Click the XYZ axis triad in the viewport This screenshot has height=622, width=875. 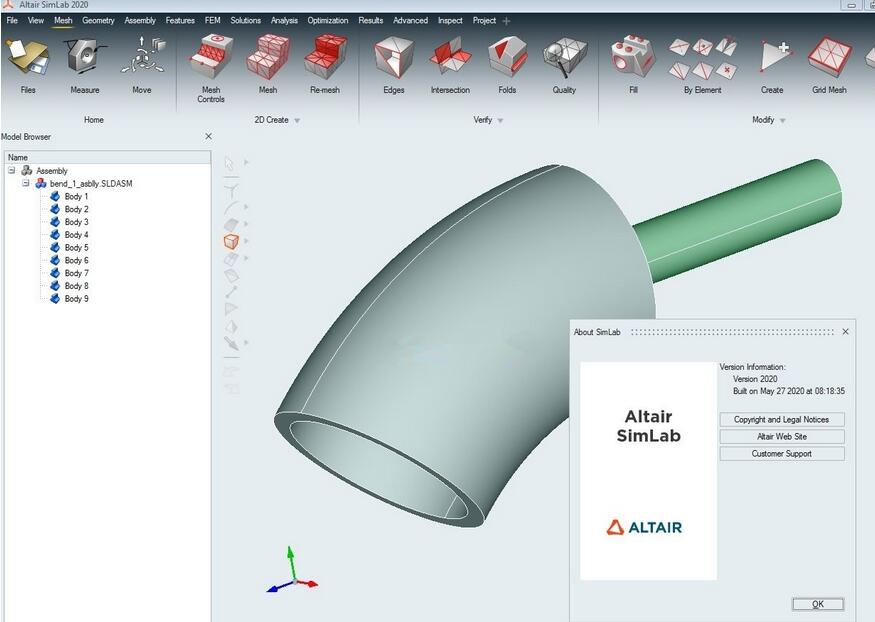[292, 570]
